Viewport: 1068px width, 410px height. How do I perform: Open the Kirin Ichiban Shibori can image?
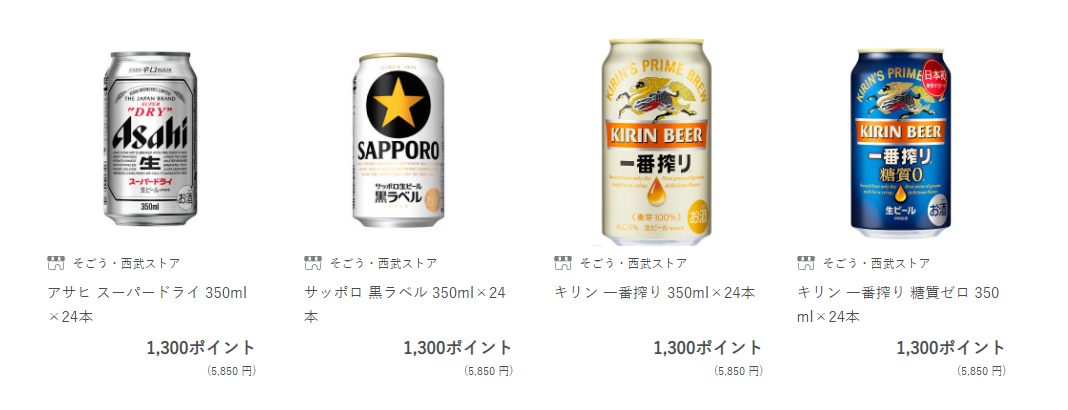[656, 142]
